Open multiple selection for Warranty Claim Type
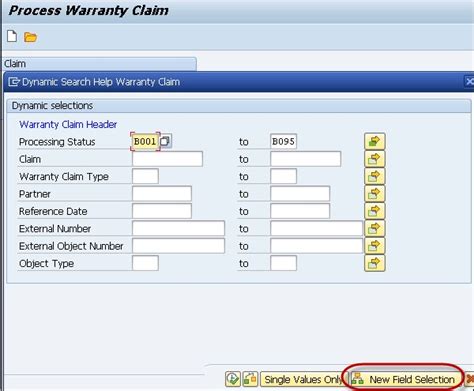The width and height of the screenshot is (474, 391). pos(375,176)
